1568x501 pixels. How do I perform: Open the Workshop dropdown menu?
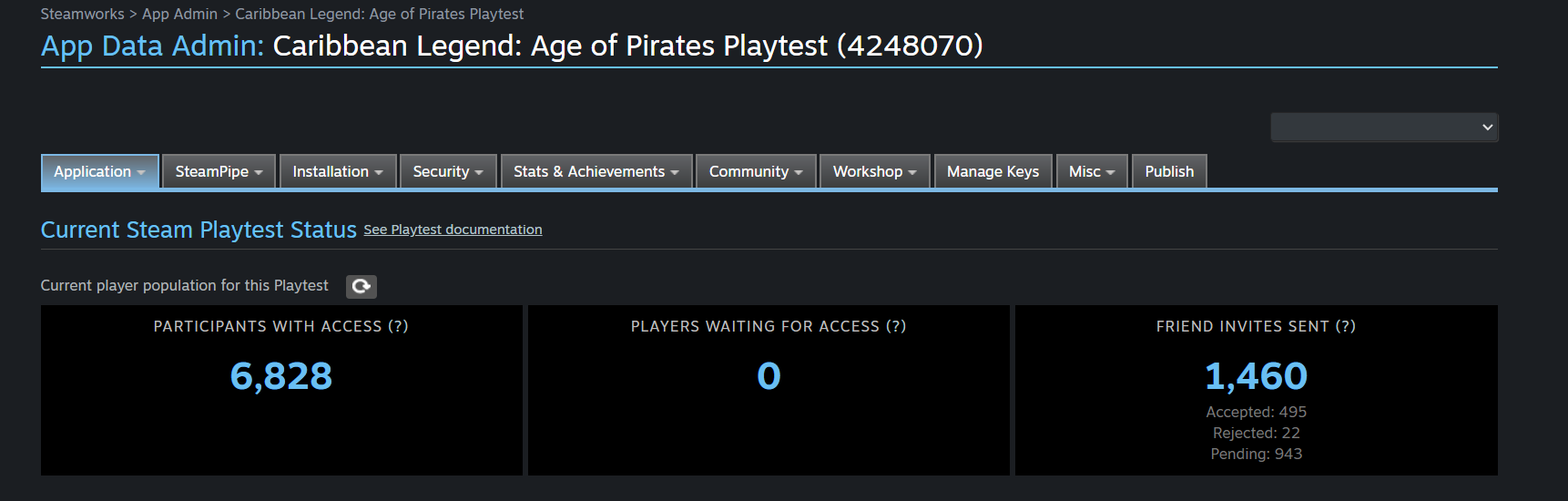click(874, 171)
